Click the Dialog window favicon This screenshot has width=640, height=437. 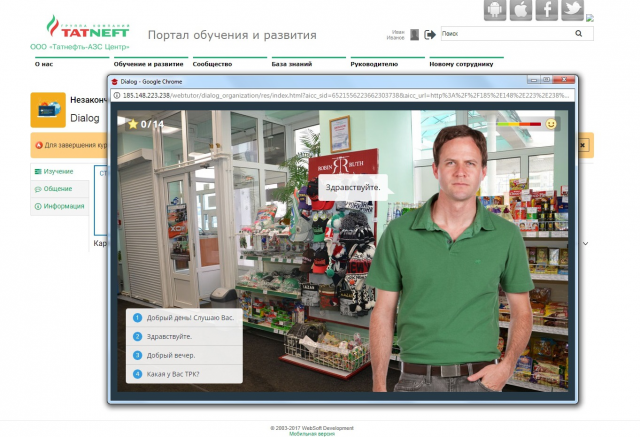[115, 82]
